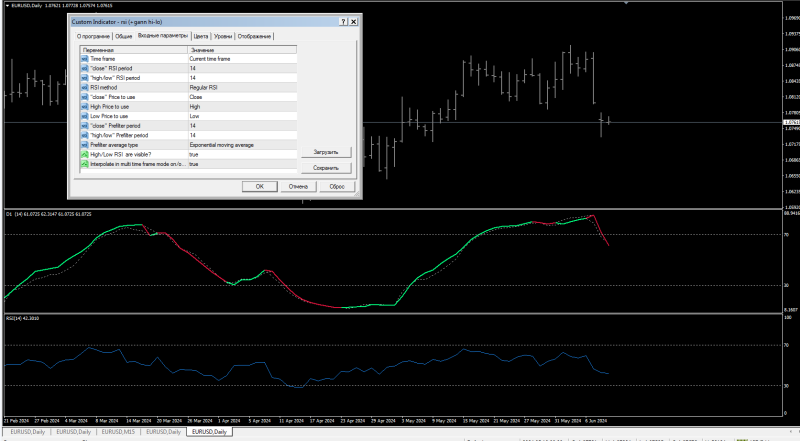Click the icon beside Low Price to use
This screenshot has width=800, height=441.
click(84, 116)
